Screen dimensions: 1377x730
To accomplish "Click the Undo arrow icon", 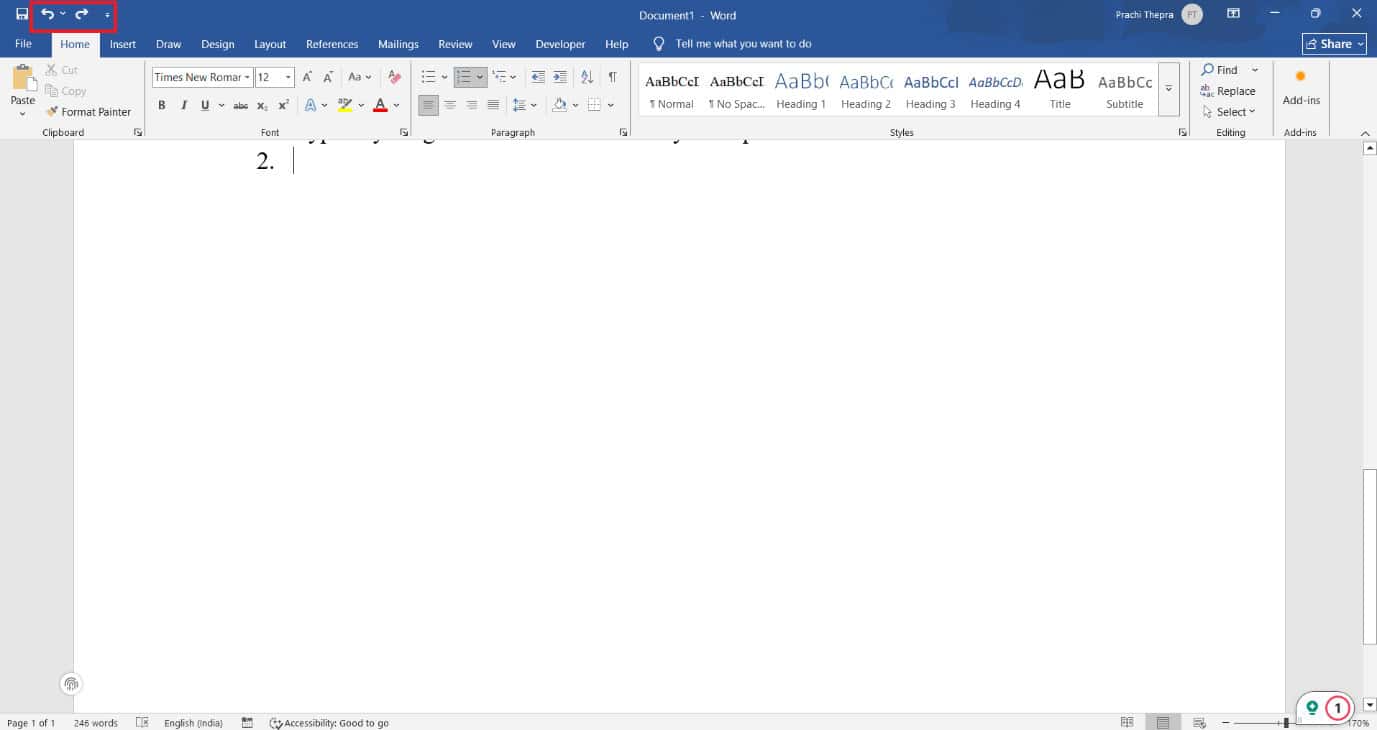I will 47,15.
